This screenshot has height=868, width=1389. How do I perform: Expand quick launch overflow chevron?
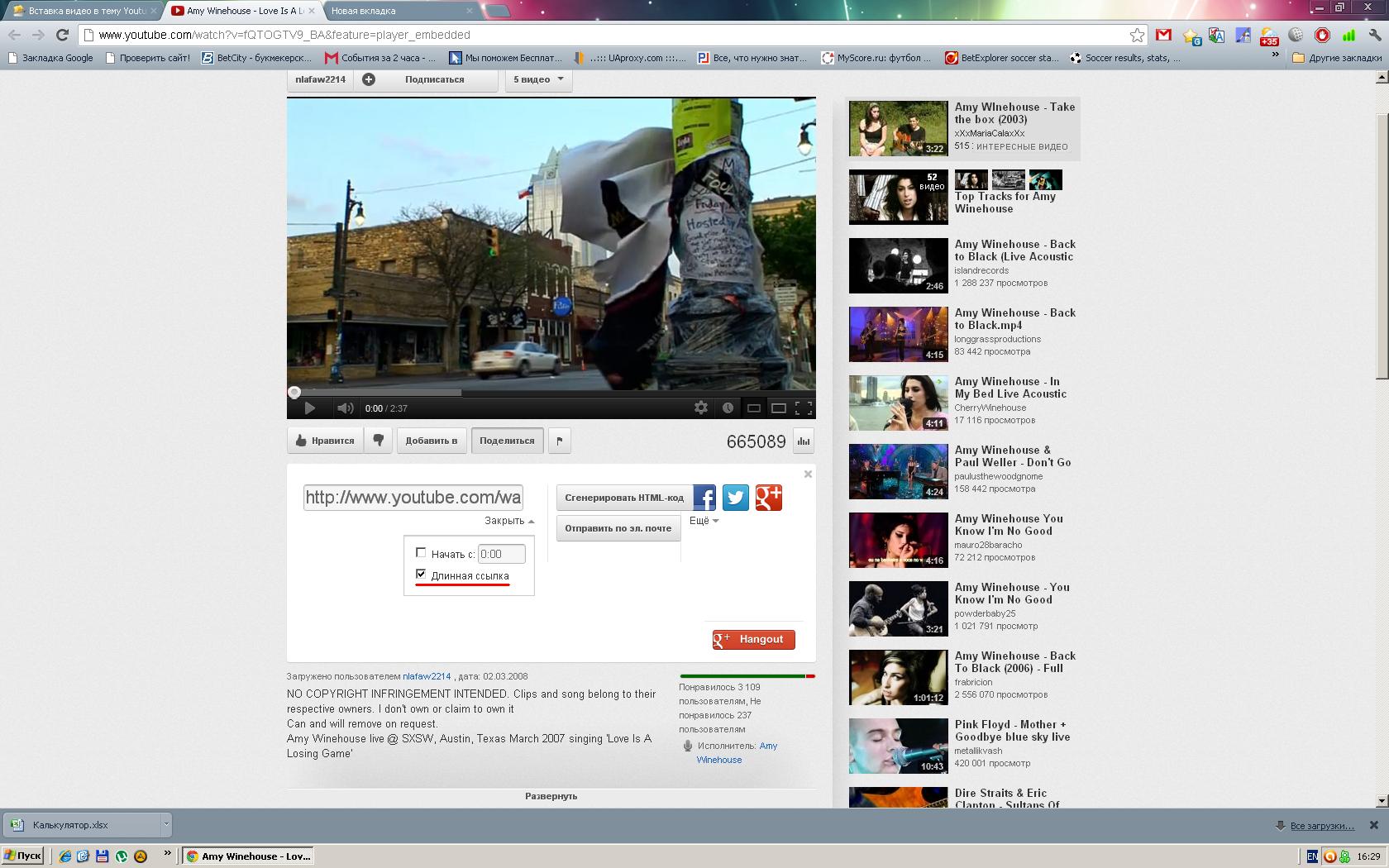(168, 854)
